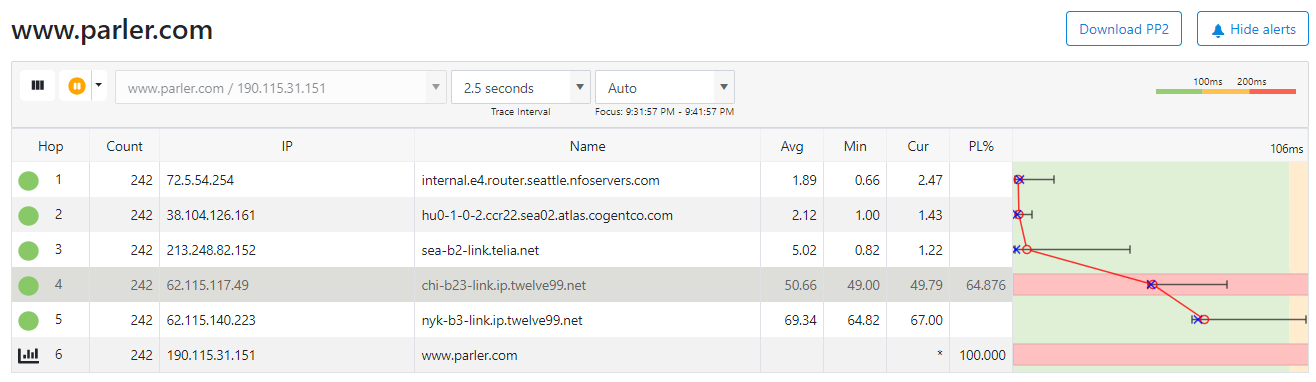Click the red segment of latency legend bar

point(1272,92)
